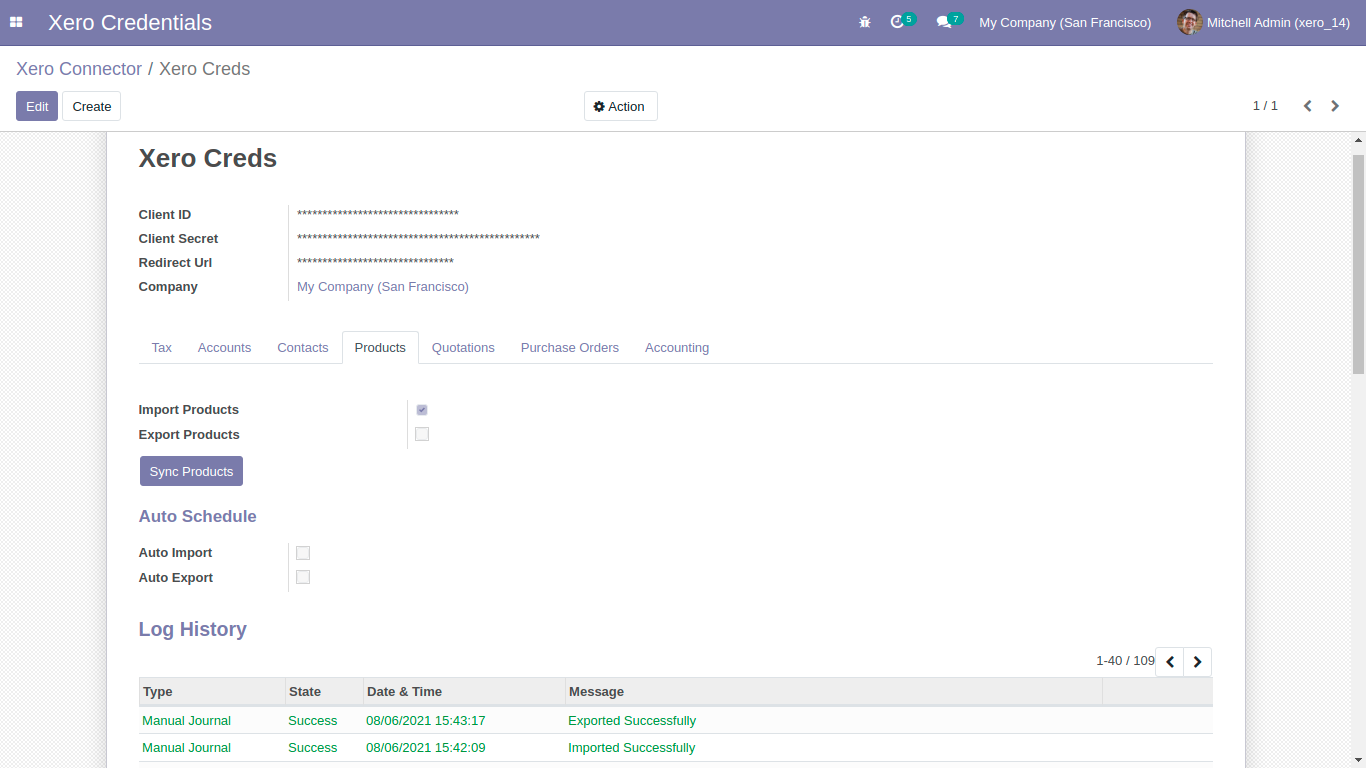This screenshot has width=1366, height=768.
Task: Switch to the Accounting tab
Action: tap(677, 347)
